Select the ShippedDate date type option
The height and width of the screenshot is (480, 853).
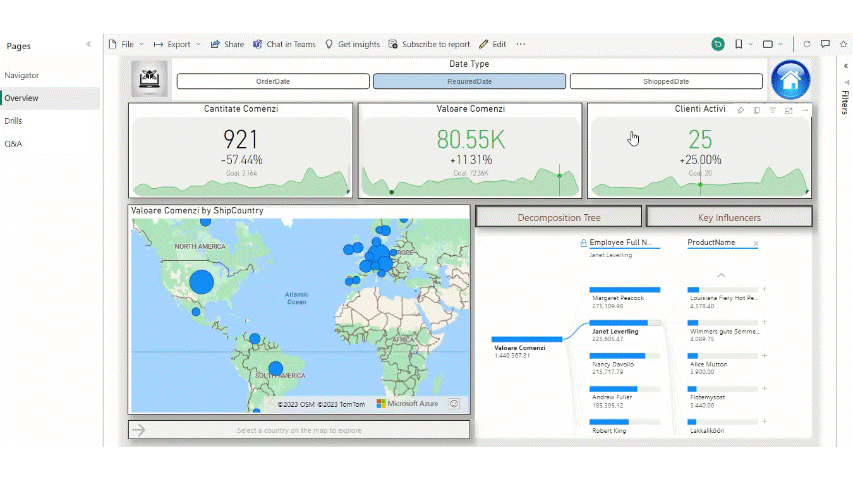pos(665,81)
